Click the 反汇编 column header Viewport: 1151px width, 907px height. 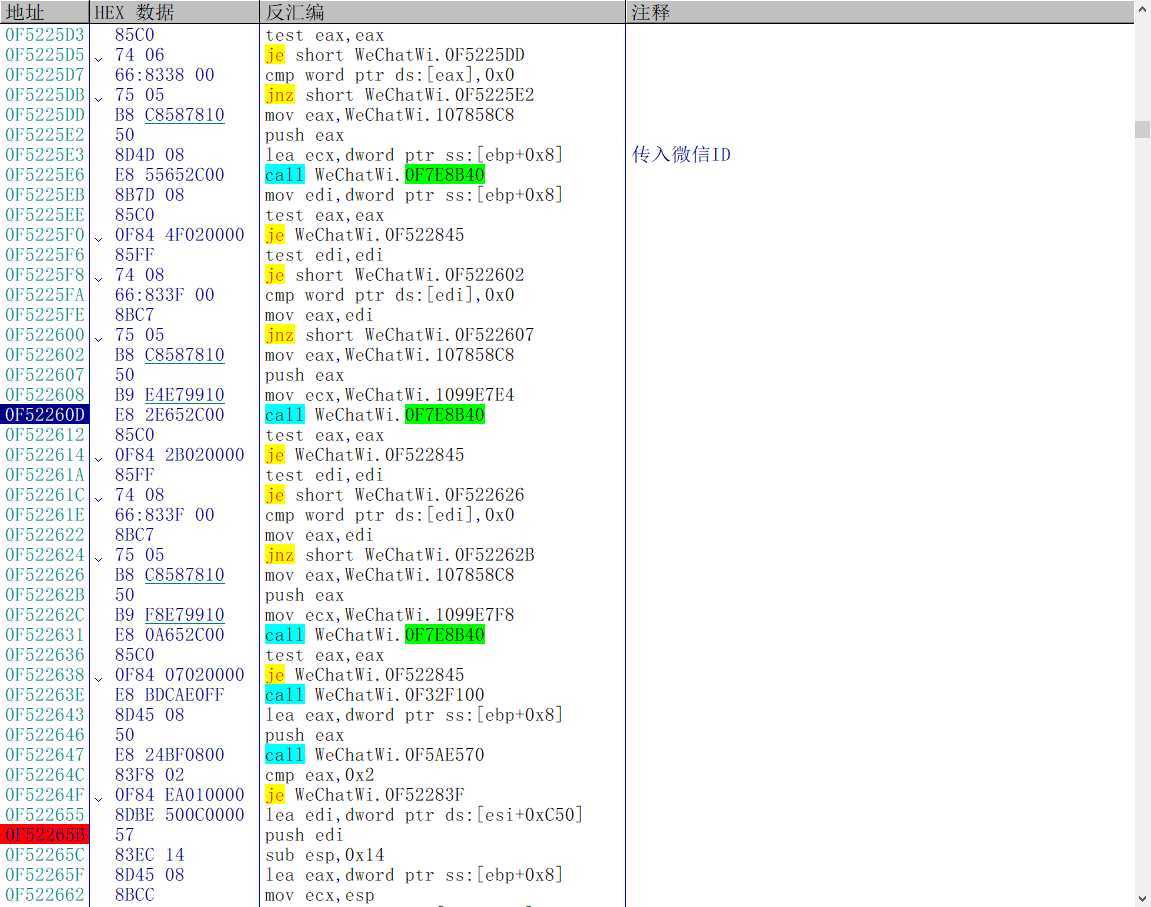[443, 12]
